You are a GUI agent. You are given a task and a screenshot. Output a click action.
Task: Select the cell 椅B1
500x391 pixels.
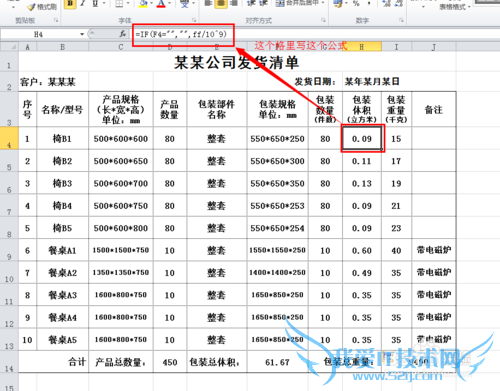pos(62,138)
